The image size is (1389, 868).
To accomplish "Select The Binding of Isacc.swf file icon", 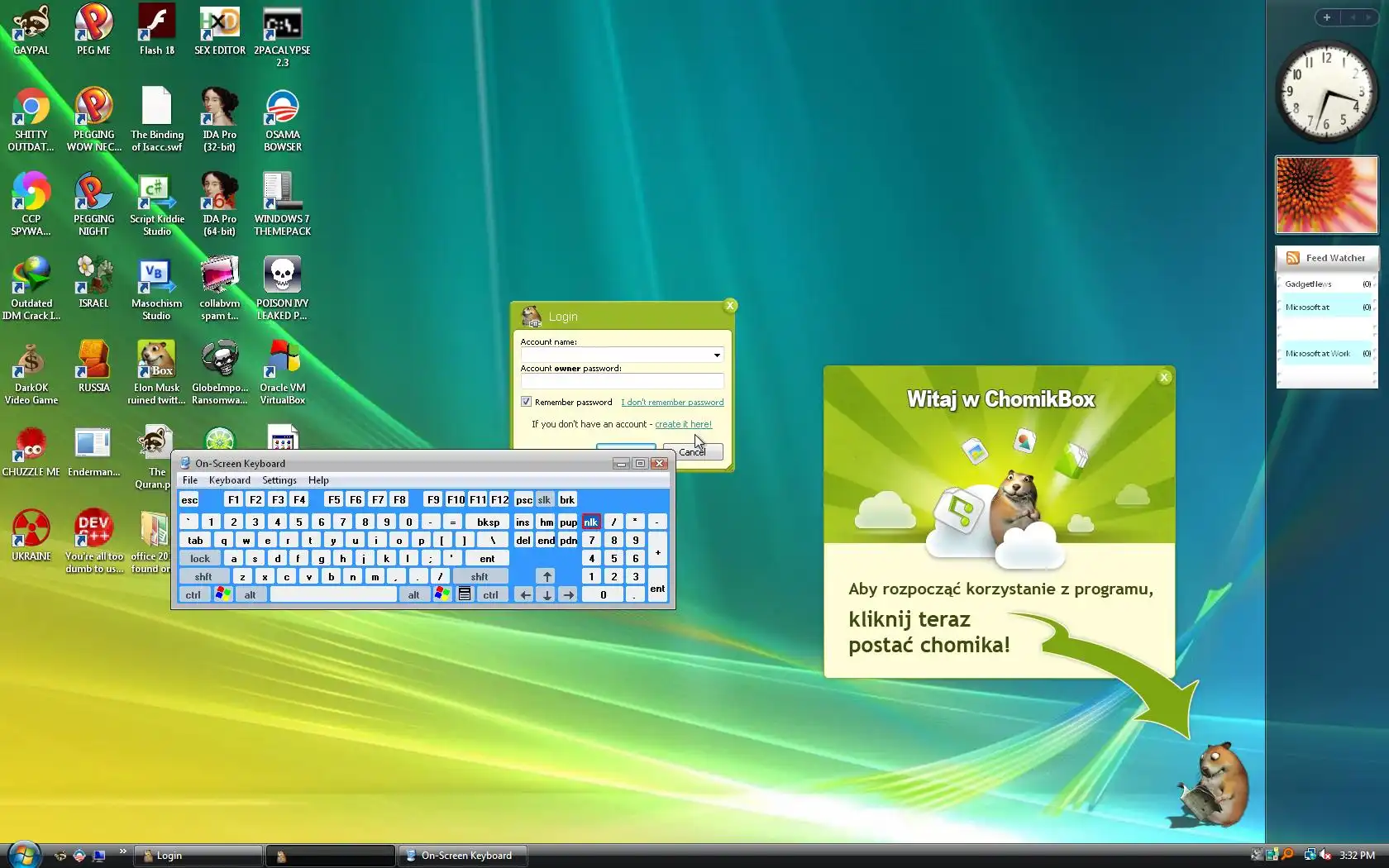I will point(156,120).
